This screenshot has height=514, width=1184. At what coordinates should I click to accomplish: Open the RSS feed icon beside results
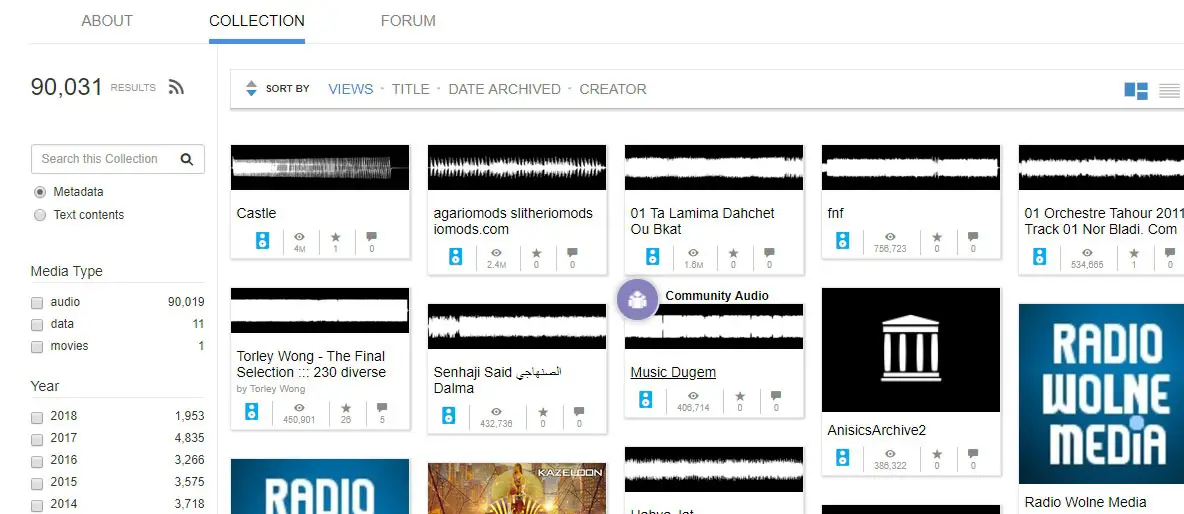pos(176,88)
